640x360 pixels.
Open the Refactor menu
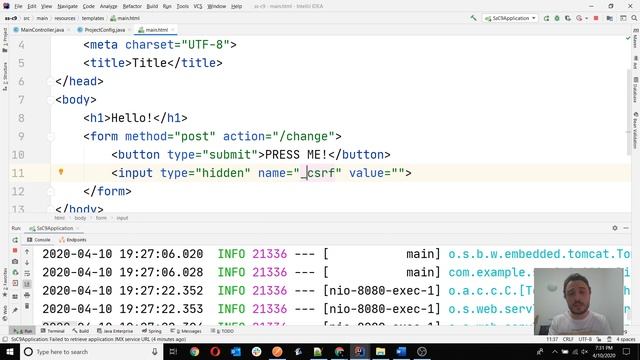[132, 6]
